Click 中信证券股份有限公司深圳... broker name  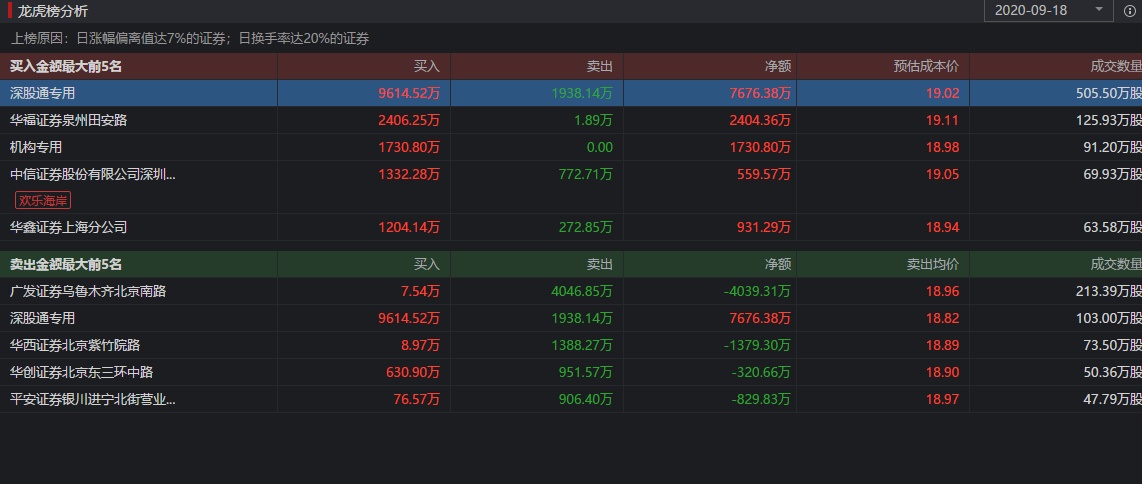pyautogui.click(x=92, y=174)
